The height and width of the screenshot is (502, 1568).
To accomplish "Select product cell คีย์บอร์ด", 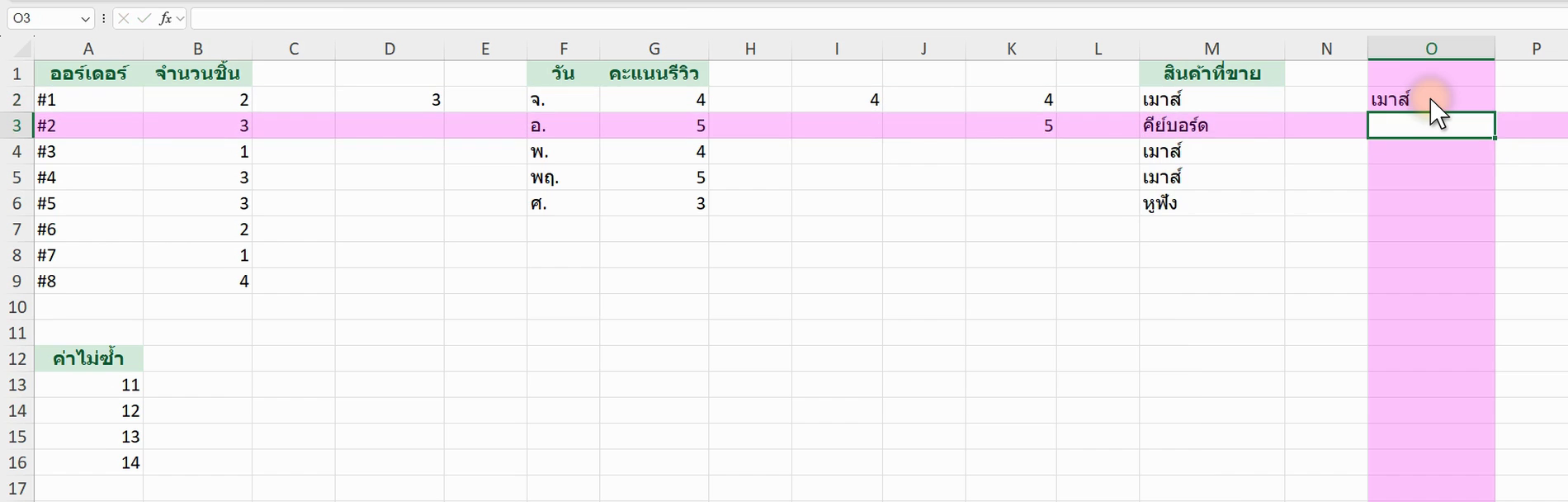I will click(1211, 125).
